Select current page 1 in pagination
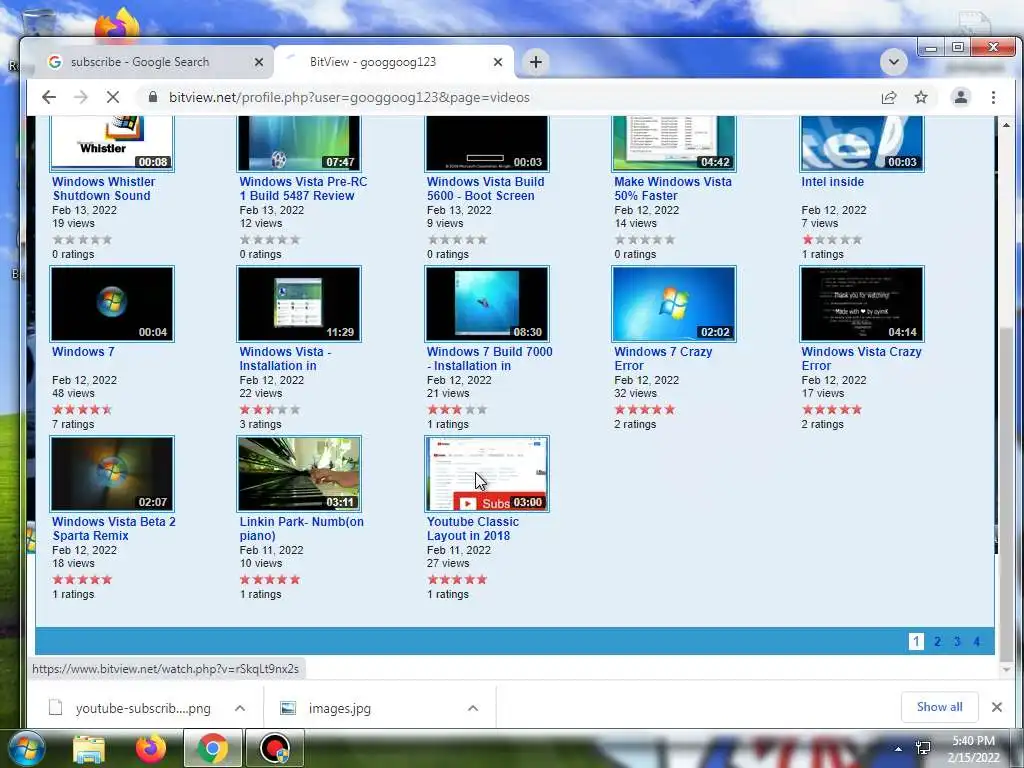Viewport: 1024px width, 768px height. [x=916, y=641]
